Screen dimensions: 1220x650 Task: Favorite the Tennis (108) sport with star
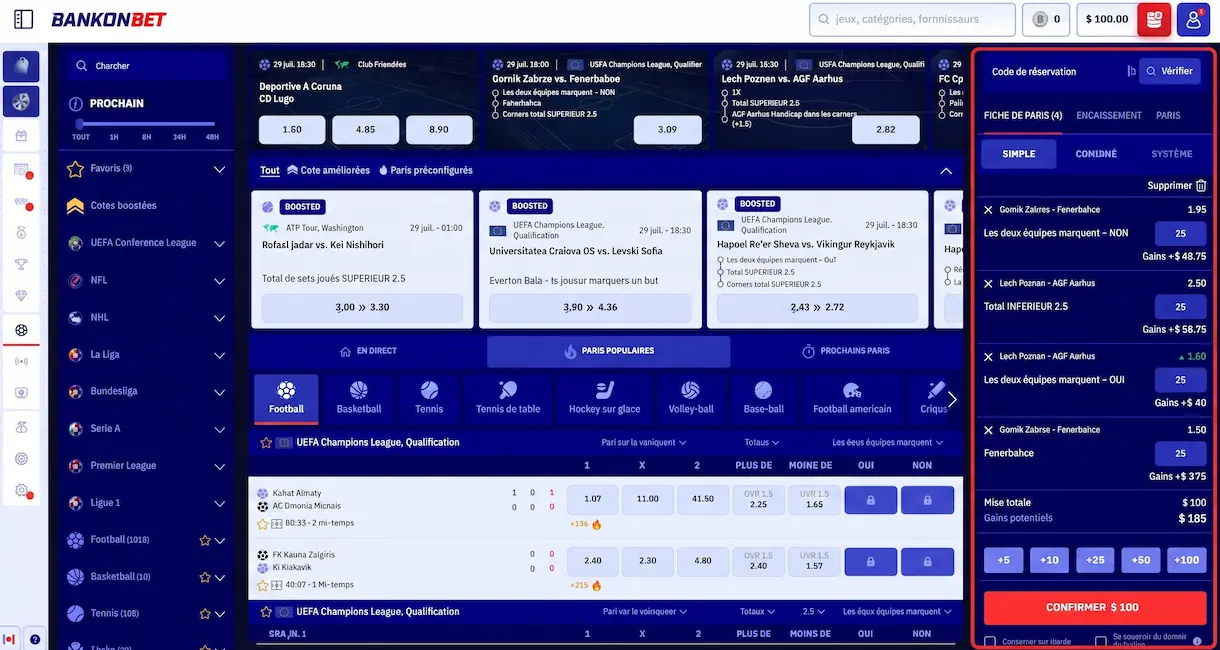[205, 613]
